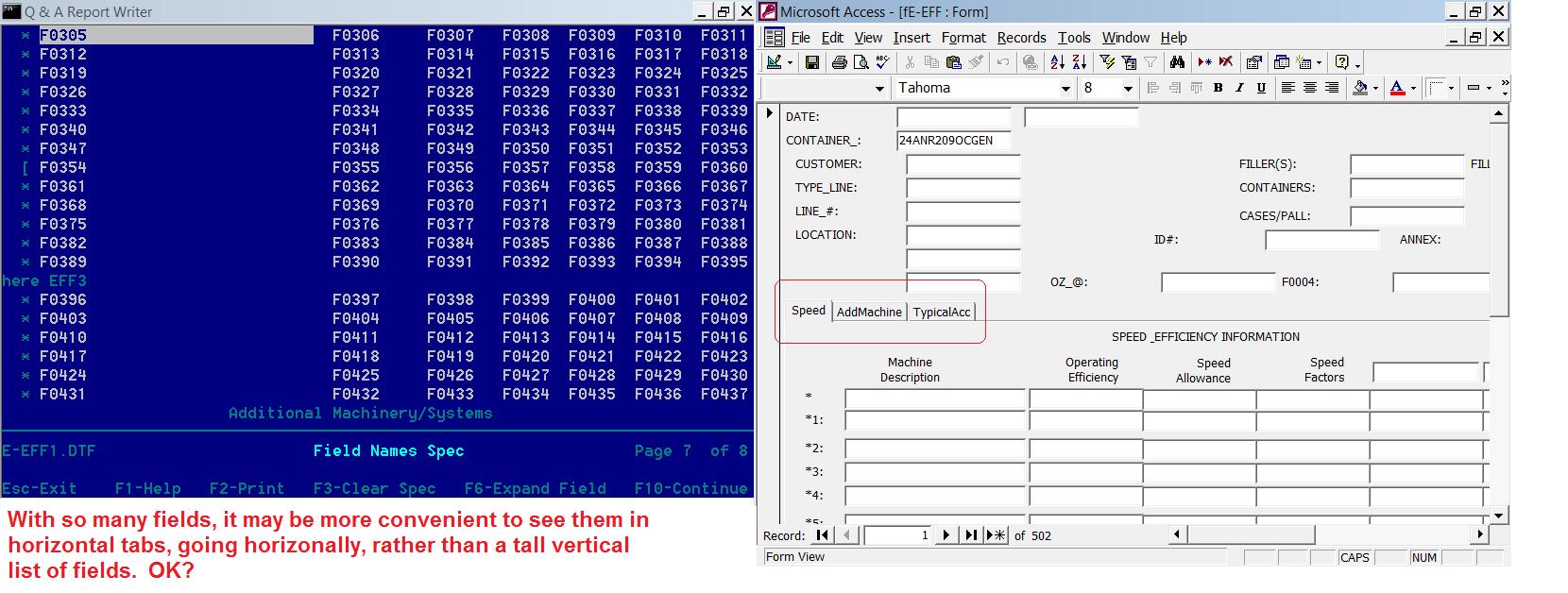Switch to the AddMachine tab

(x=869, y=312)
